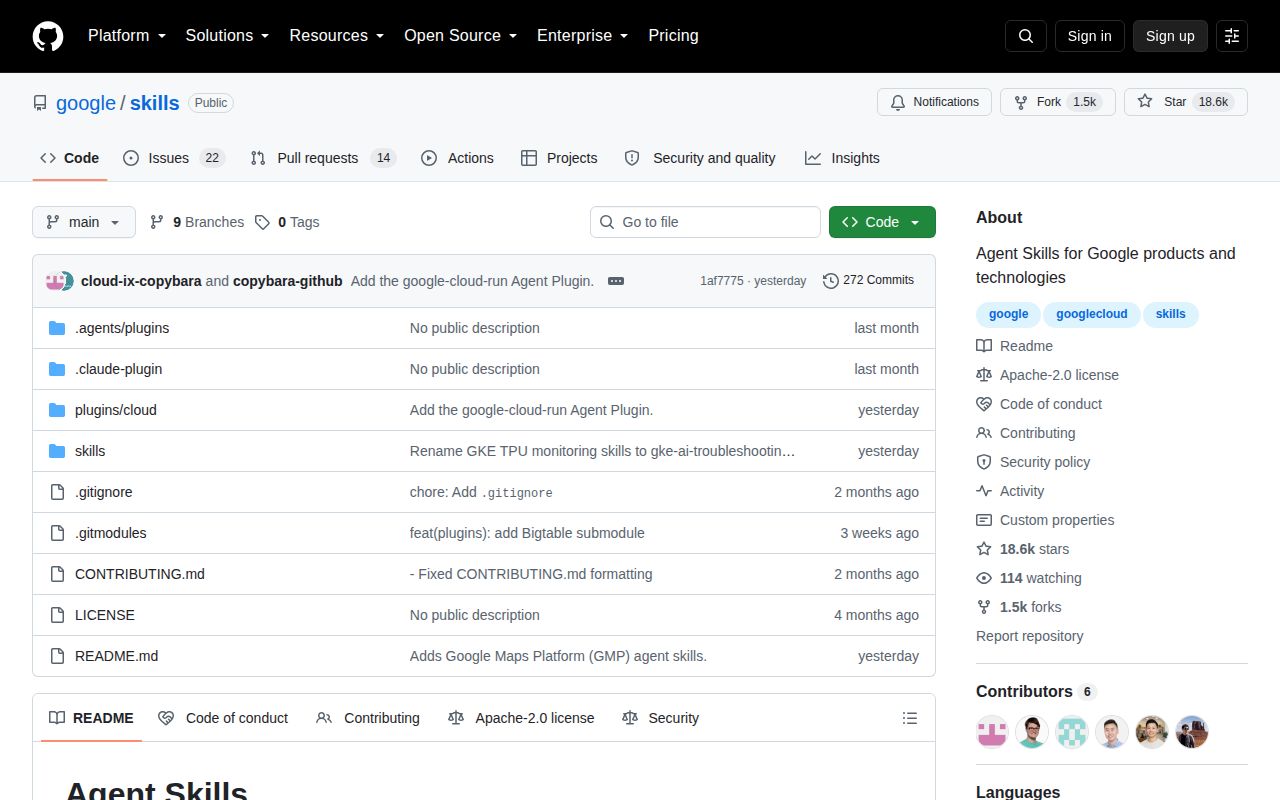
Task: Select the Code repository tab
Action: pos(70,158)
